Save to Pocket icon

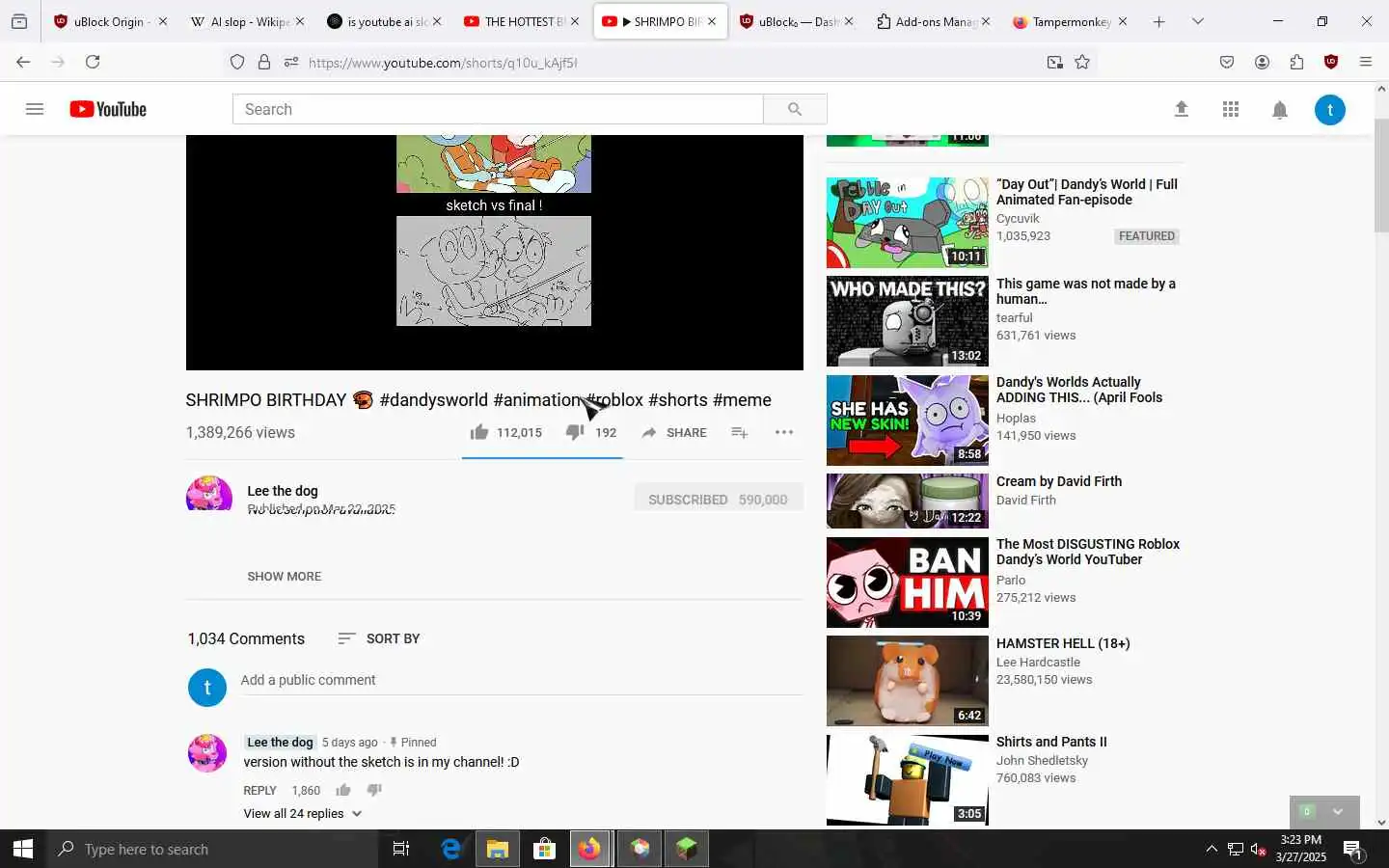pyautogui.click(x=1227, y=62)
